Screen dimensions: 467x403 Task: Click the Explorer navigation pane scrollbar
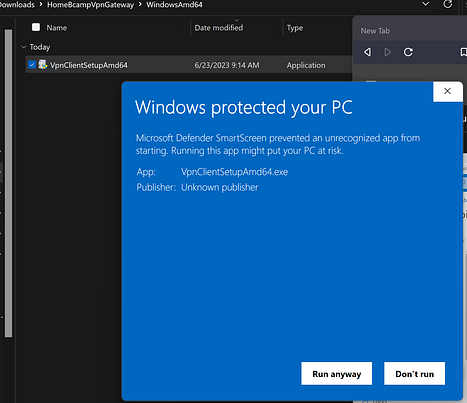pyautogui.click(x=9, y=183)
